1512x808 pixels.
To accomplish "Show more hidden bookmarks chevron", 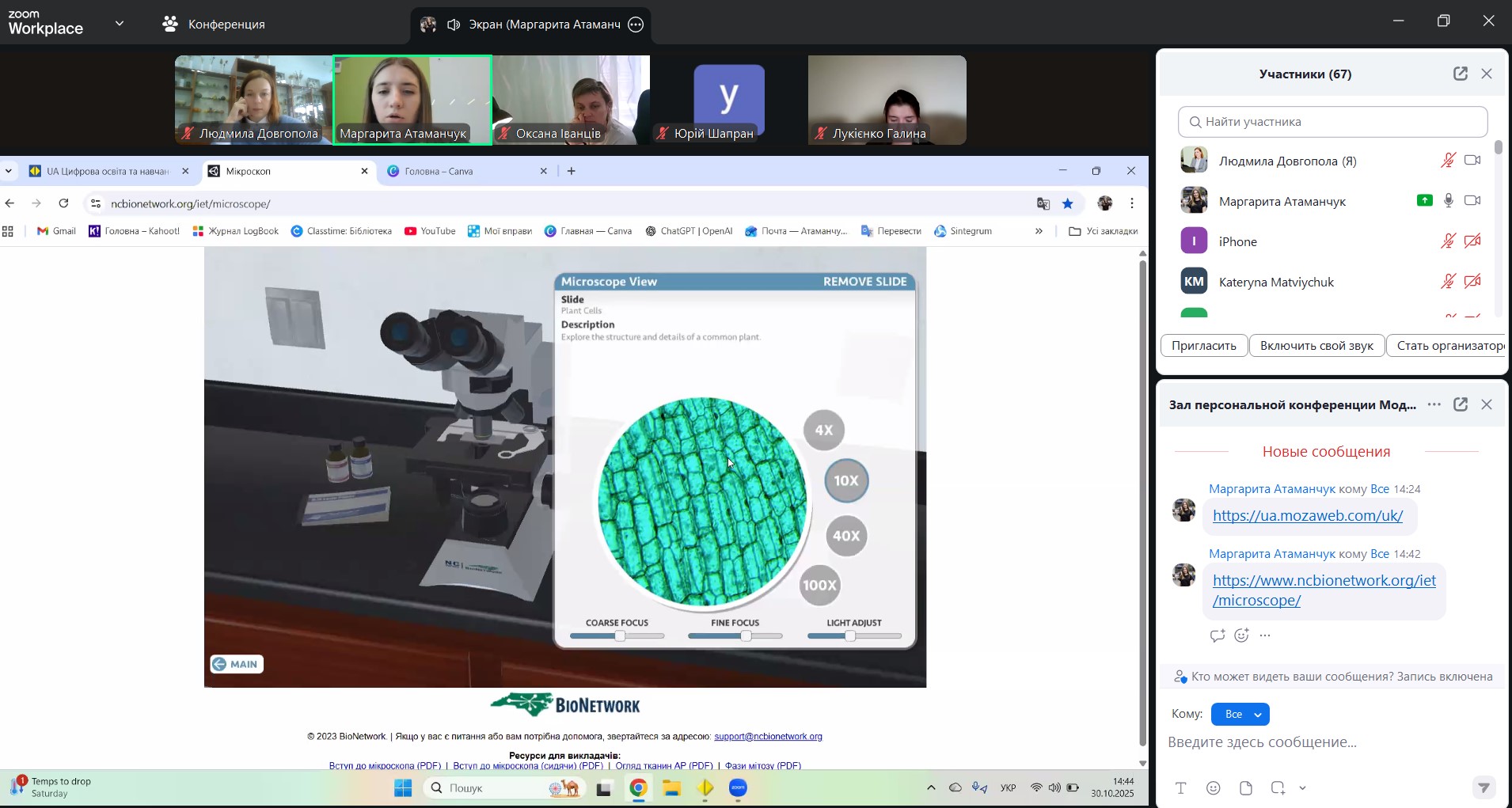I will point(1039,231).
